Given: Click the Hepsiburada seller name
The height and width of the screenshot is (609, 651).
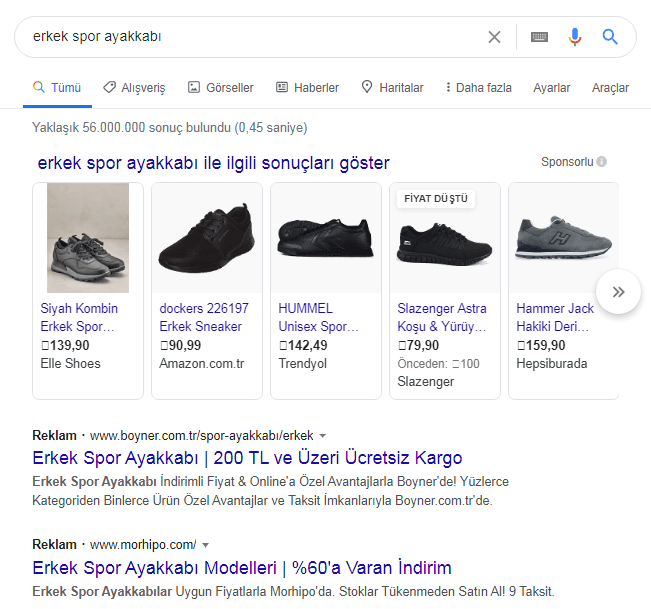Looking at the screenshot, I should tap(552, 363).
